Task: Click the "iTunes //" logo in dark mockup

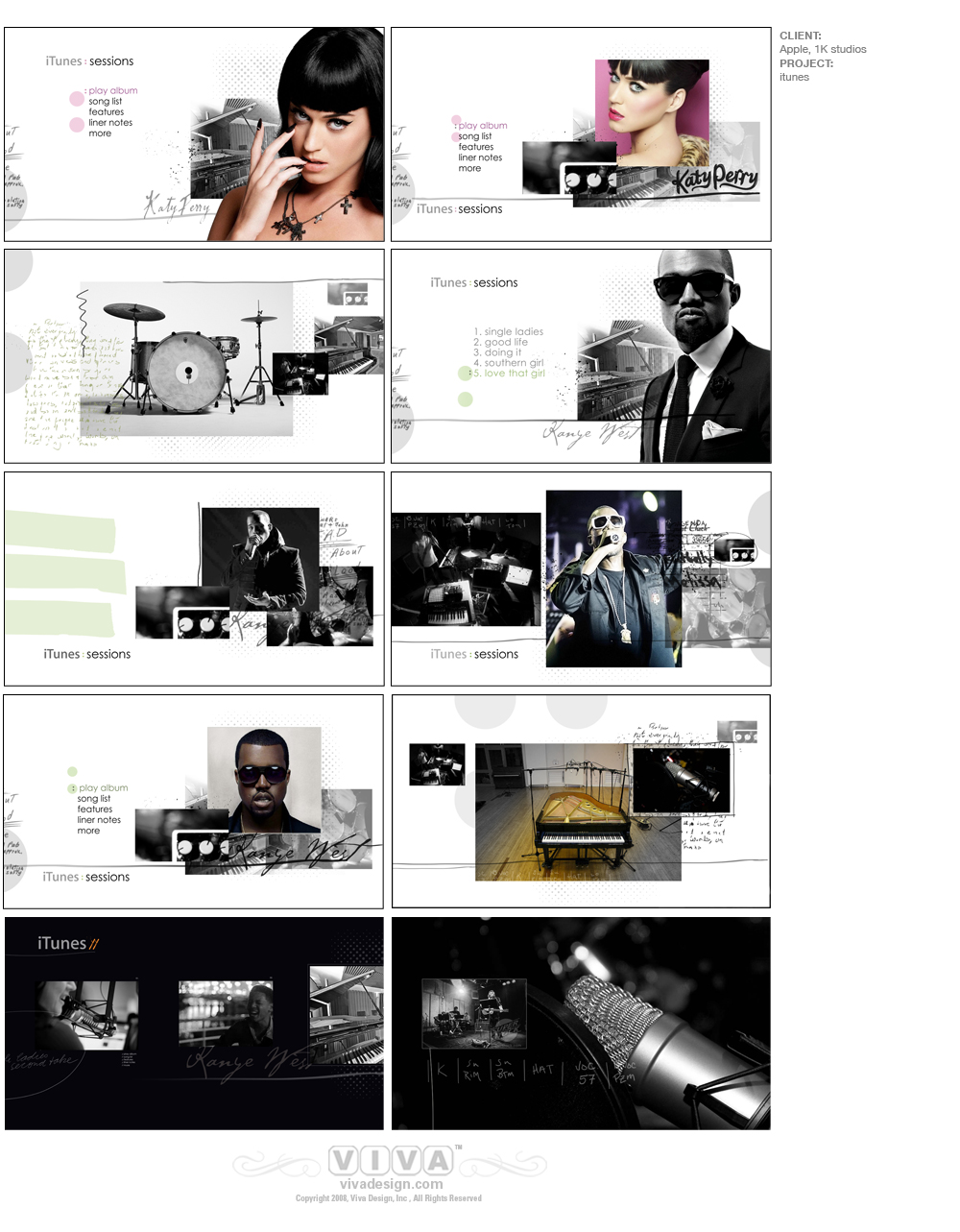Action: (x=68, y=943)
